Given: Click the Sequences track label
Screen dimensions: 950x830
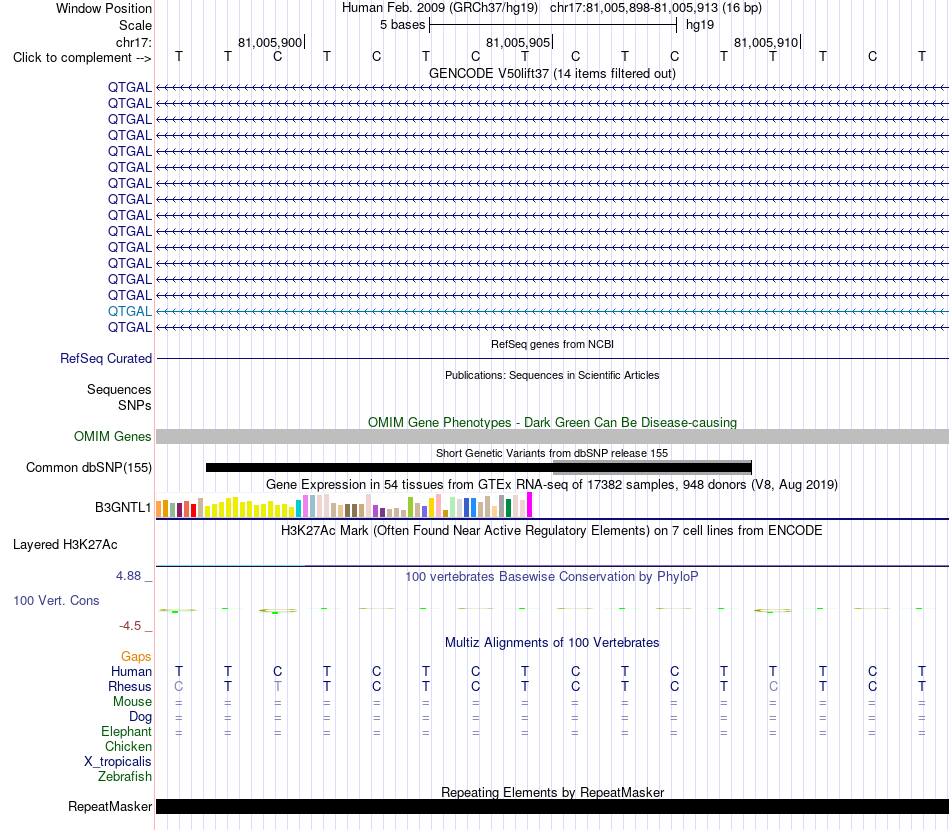Looking at the screenshot, I should tap(119, 390).
